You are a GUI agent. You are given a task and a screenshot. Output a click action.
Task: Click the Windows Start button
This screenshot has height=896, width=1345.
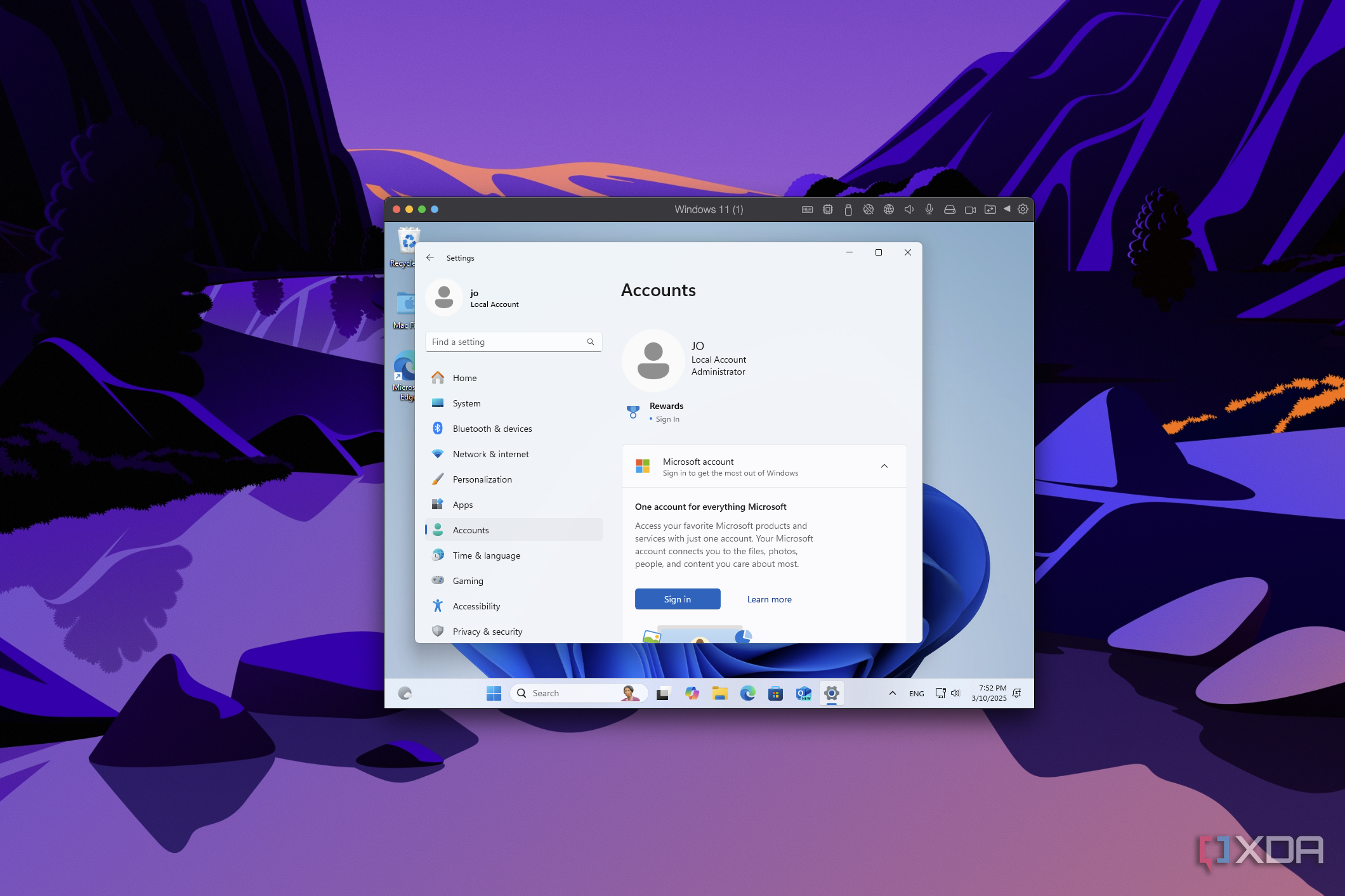coord(494,693)
